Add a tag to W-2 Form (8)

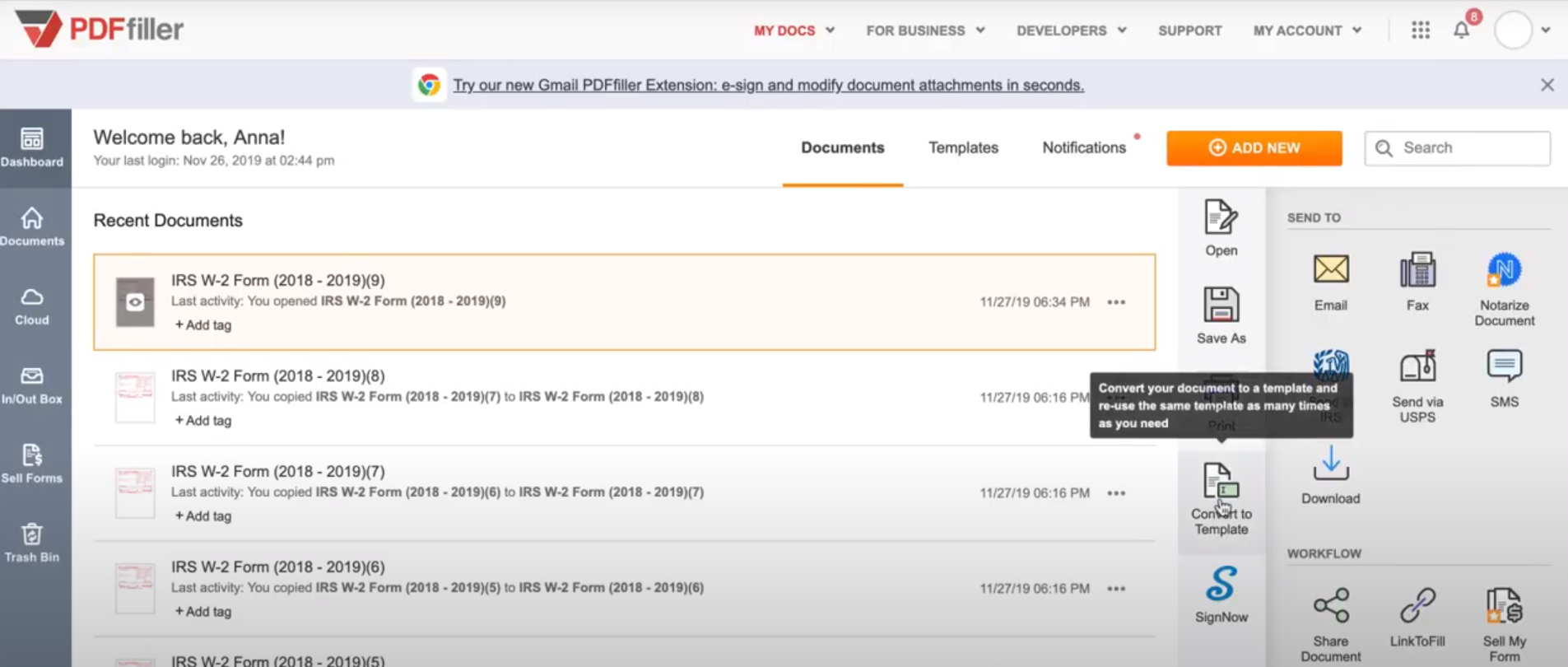(202, 421)
